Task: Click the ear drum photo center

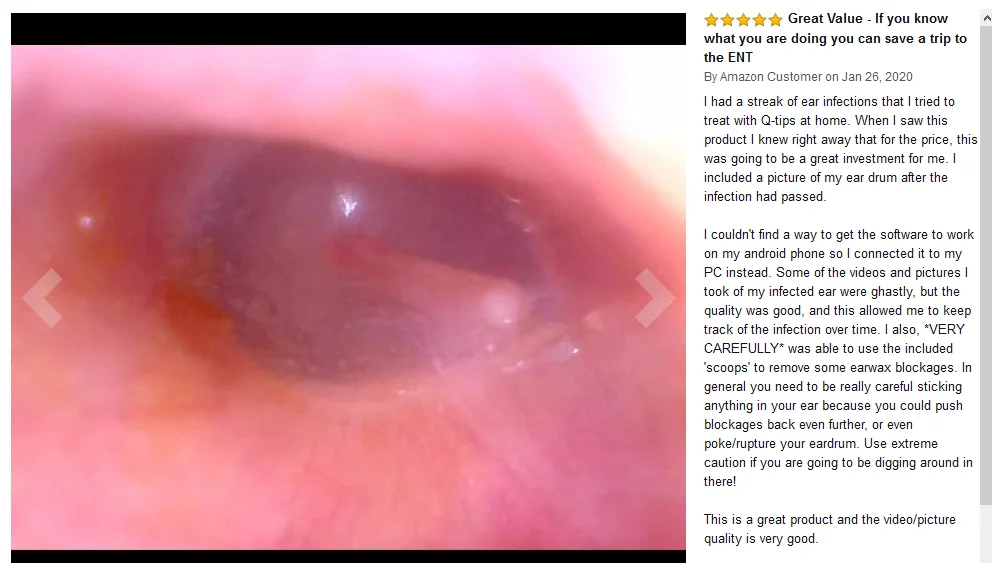Action: [349, 297]
